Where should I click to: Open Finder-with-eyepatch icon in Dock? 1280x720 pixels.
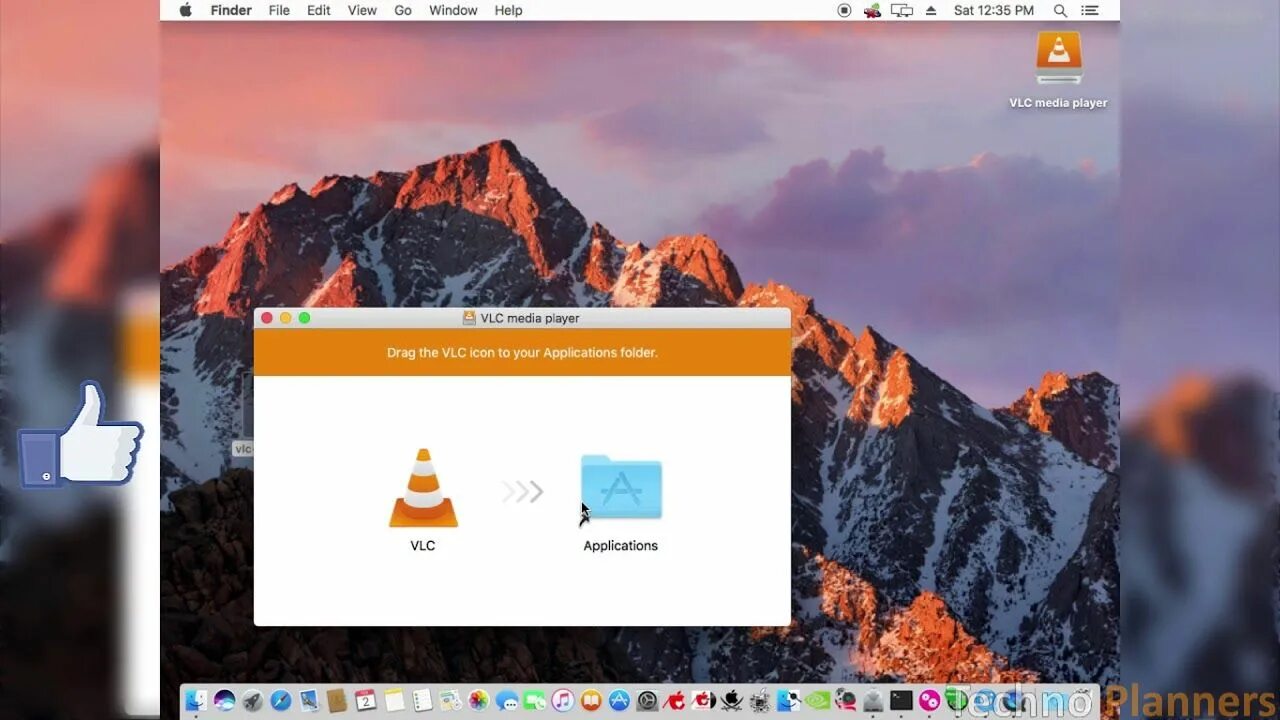tap(788, 701)
